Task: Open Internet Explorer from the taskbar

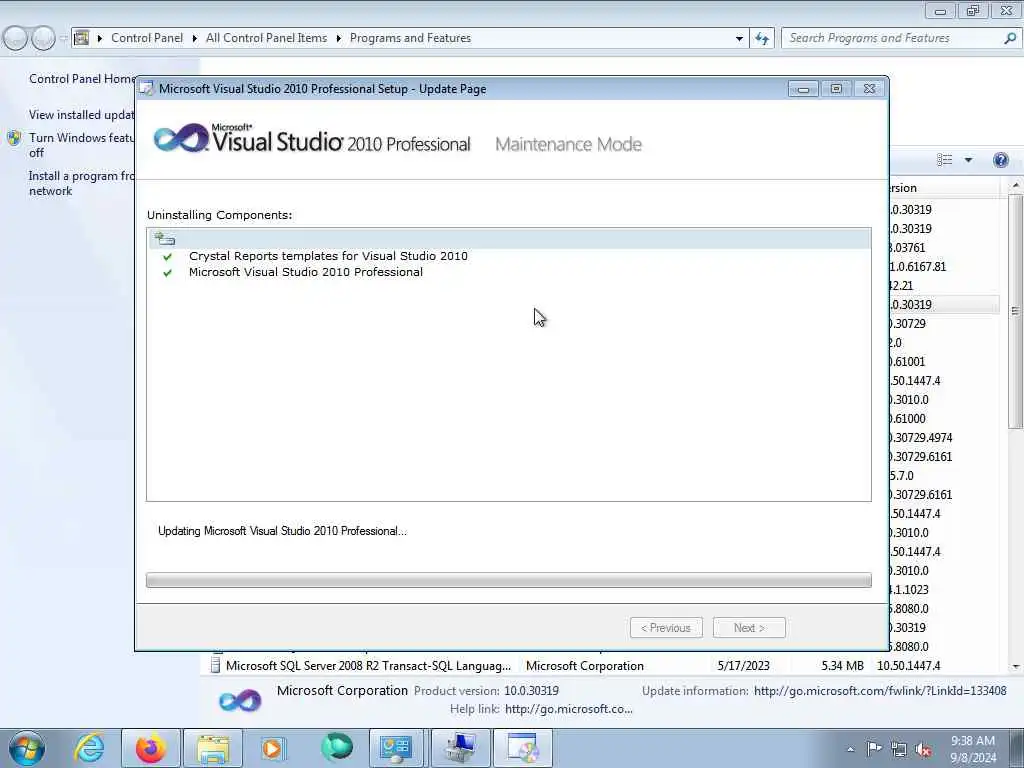Action: (x=89, y=748)
